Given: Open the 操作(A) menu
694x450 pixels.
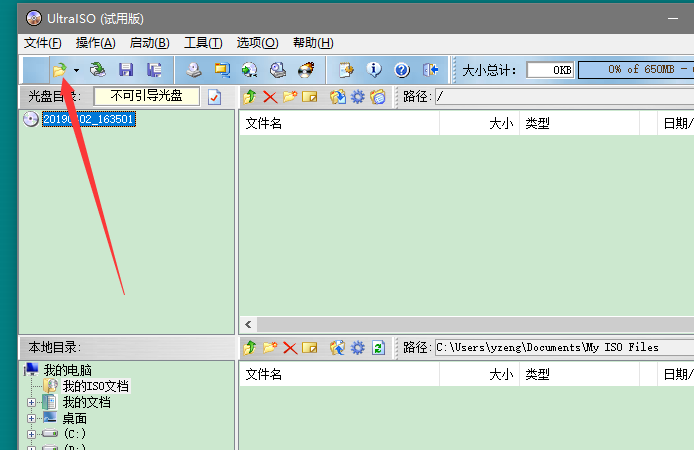Looking at the screenshot, I should click(96, 43).
